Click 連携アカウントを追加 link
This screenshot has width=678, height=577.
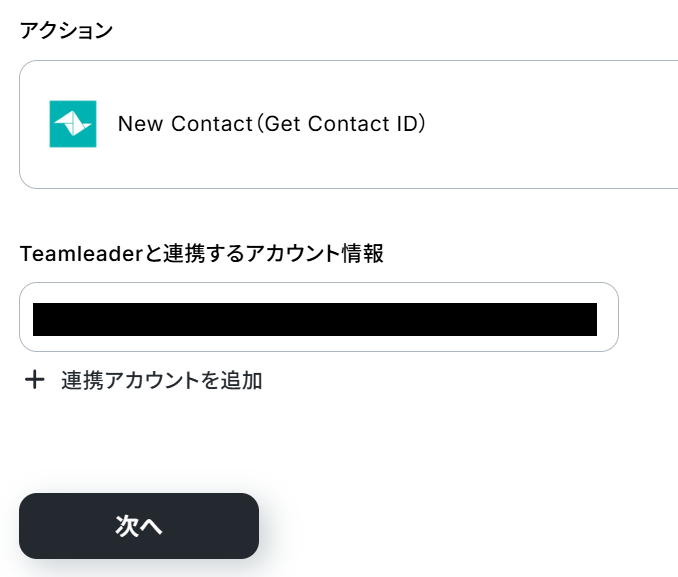point(161,380)
